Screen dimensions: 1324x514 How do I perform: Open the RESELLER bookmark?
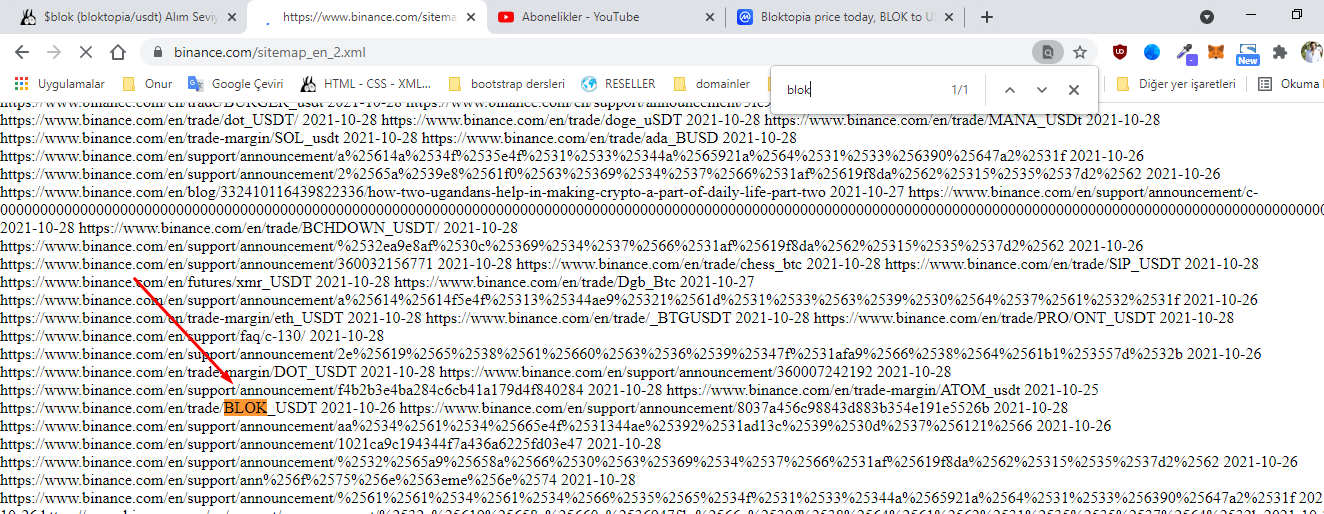[x=619, y=84]
